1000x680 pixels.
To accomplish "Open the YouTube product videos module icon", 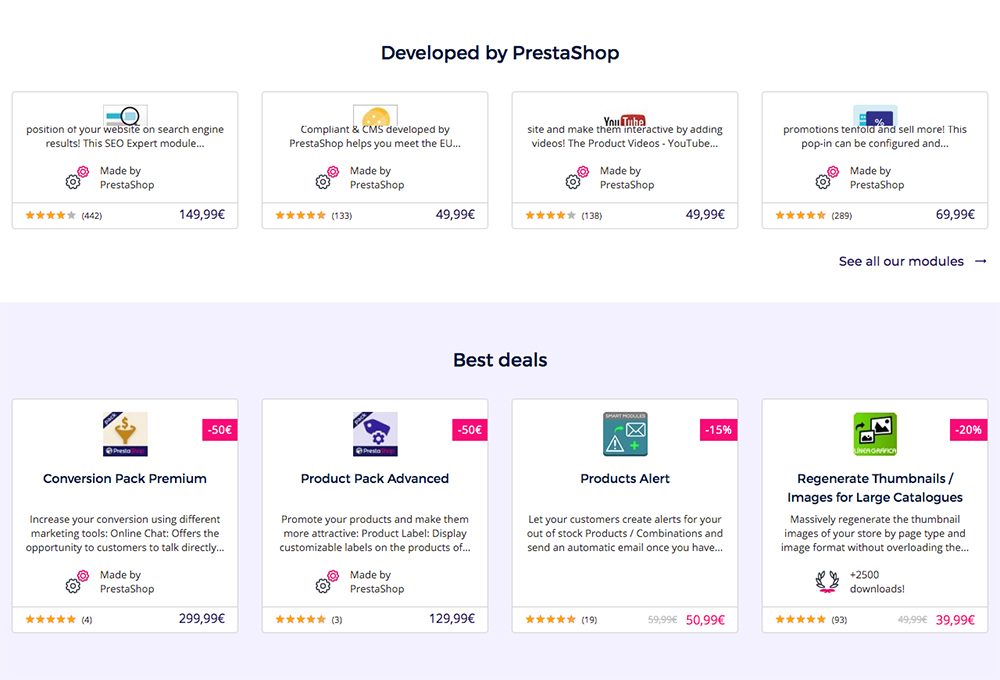I will (x=625, y=119).
